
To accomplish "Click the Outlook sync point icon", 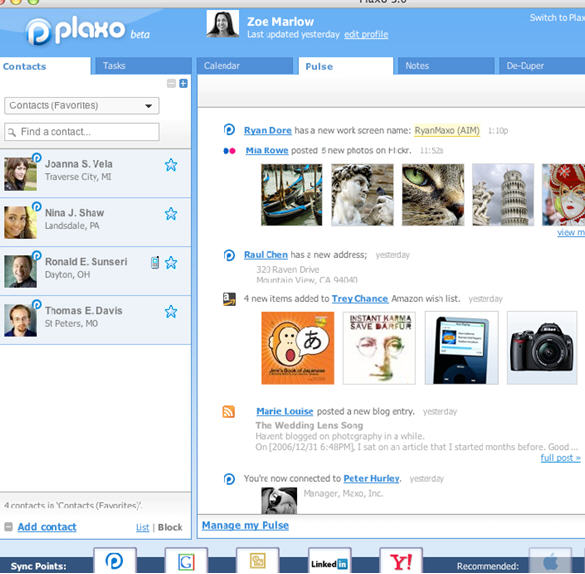I will click(x=257, y=561).
